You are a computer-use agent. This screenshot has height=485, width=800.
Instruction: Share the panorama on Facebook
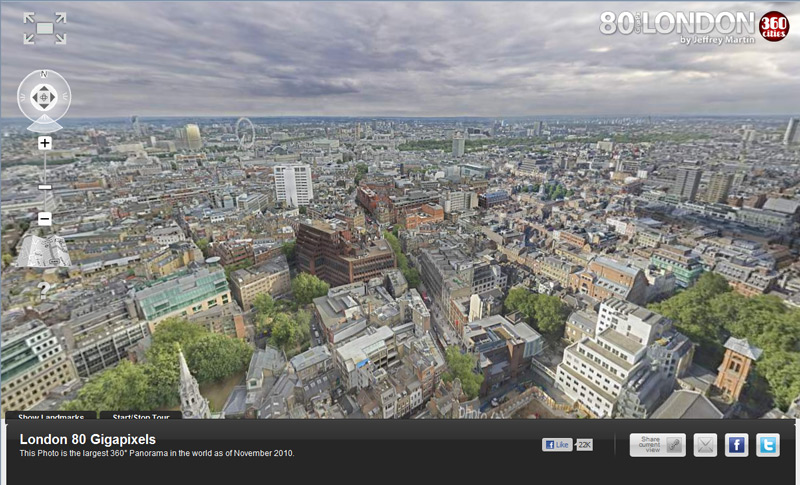coord(736,445)
